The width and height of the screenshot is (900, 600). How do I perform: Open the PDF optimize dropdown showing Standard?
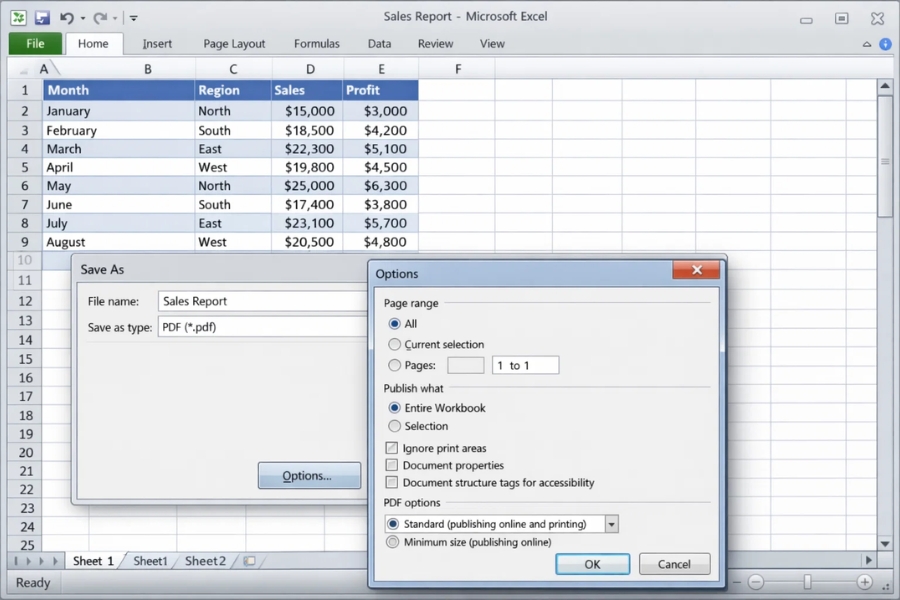613,523
